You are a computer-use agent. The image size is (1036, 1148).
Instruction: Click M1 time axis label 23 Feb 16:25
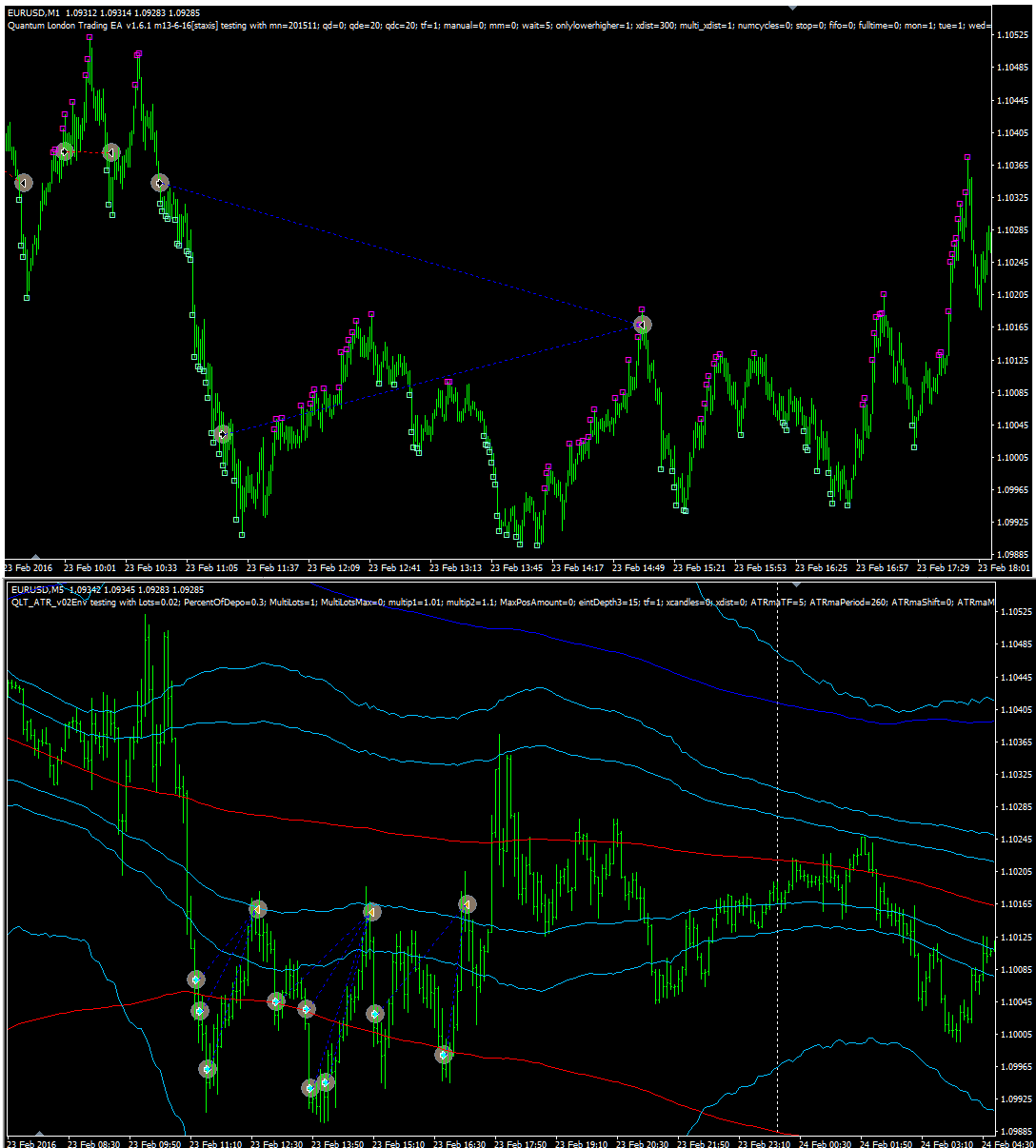click(x=821, y=567)
